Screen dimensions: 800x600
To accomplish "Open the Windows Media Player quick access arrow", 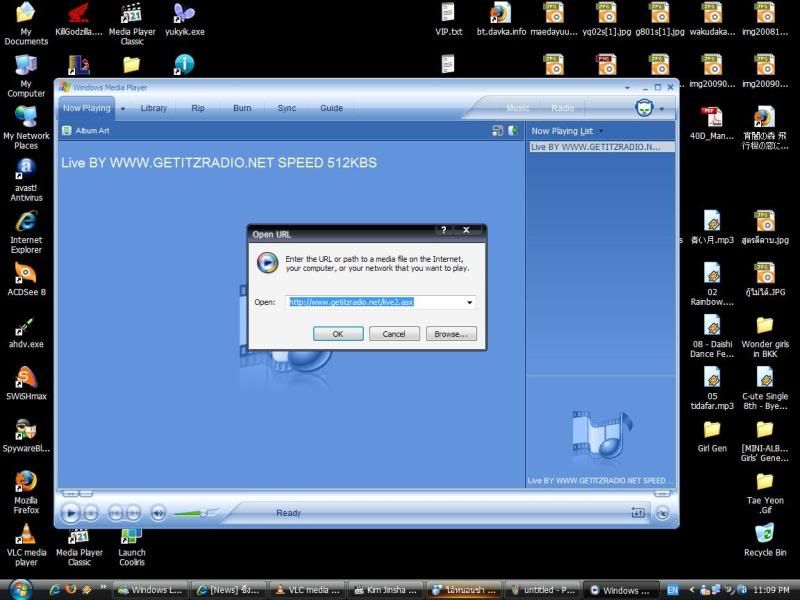I will coord(627,88).
